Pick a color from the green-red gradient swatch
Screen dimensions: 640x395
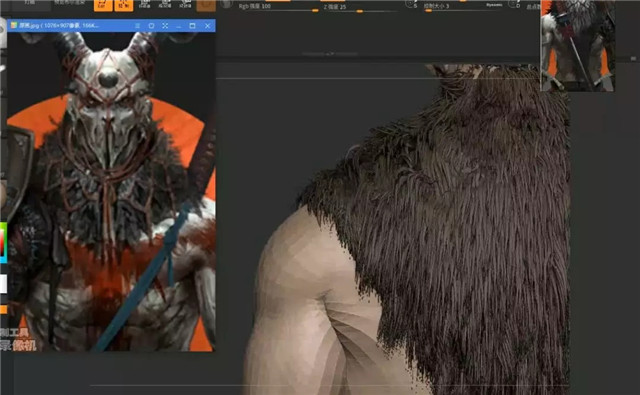[3, 242]
